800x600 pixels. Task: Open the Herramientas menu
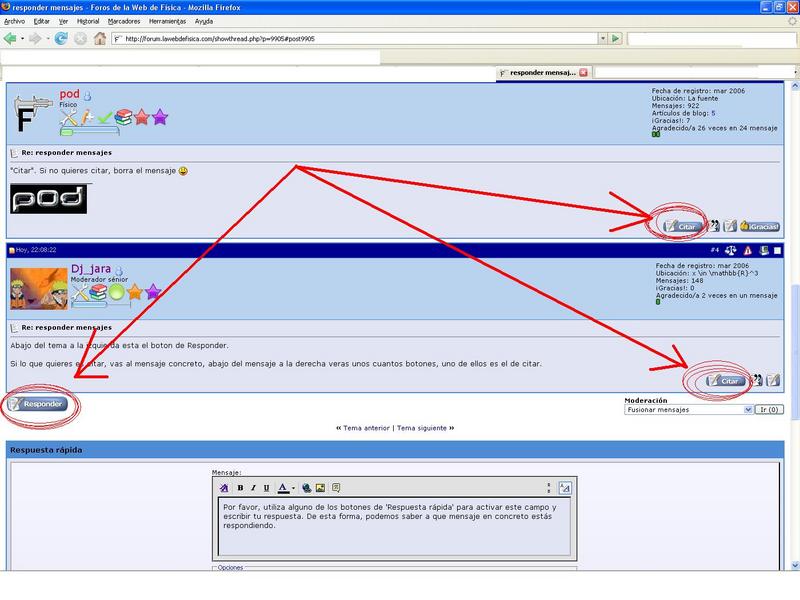[x=167, y=20]
